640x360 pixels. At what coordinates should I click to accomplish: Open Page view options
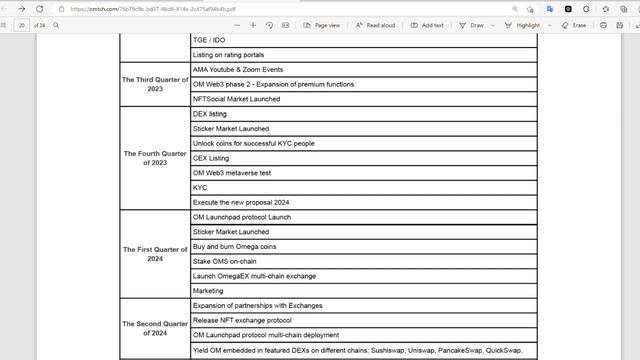tap(322, 25)
